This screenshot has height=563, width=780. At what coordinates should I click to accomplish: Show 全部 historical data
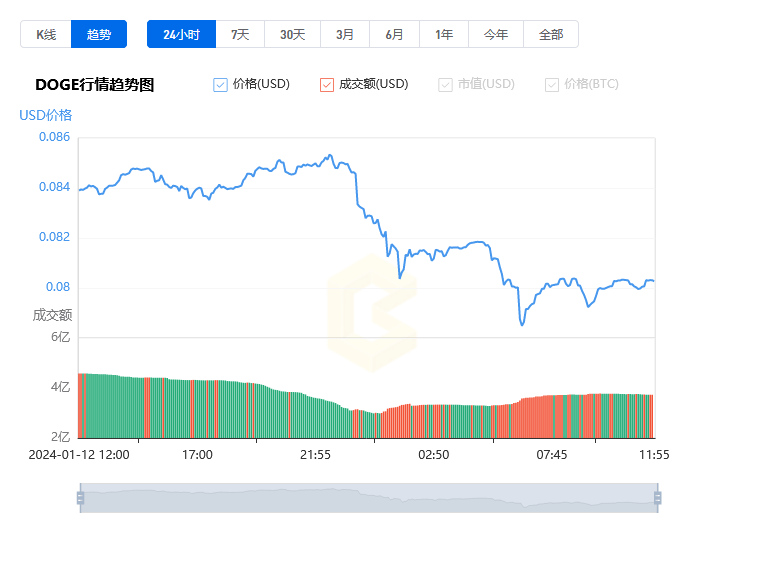tap(551, 34)
